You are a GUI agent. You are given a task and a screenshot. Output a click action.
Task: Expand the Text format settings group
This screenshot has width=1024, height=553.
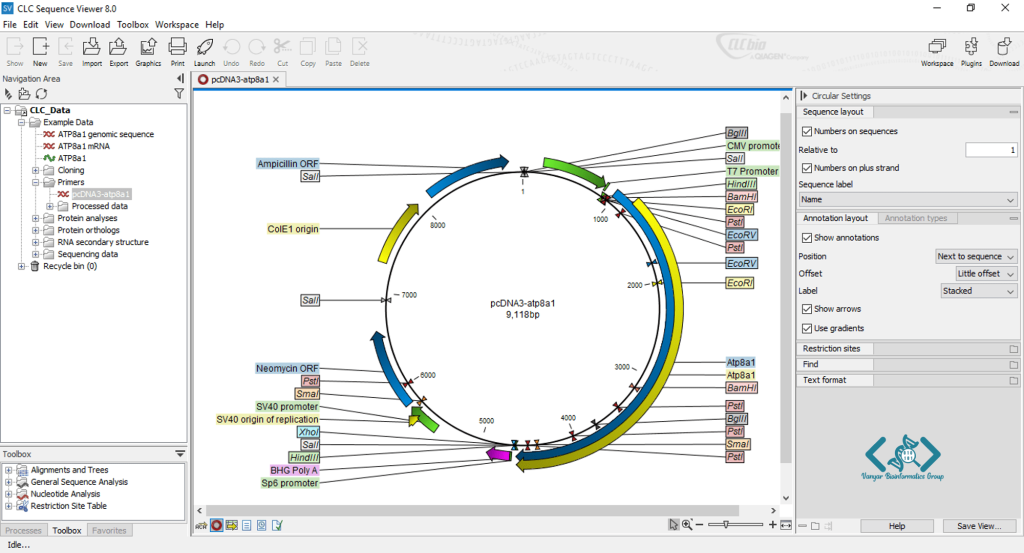coord(1014,380)
